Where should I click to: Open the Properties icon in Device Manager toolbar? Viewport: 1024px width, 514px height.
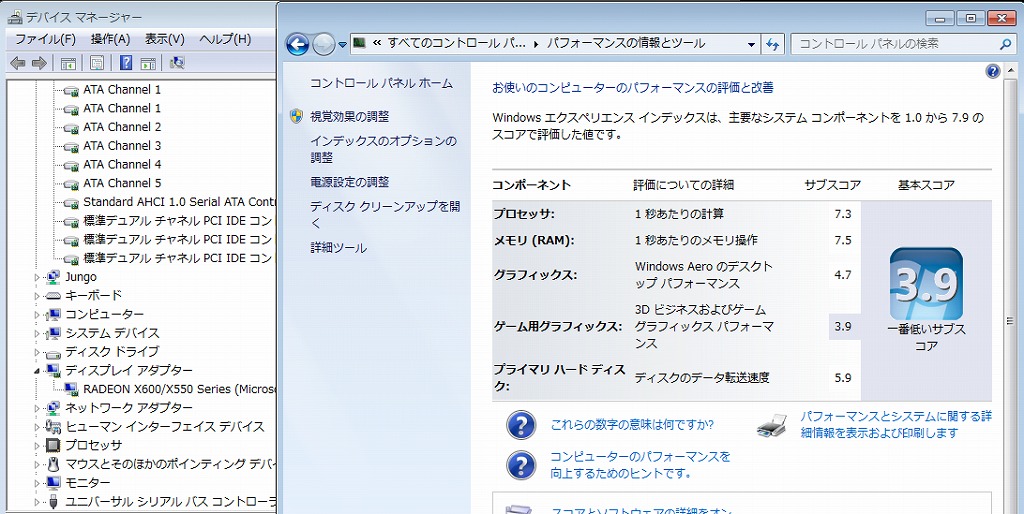coord(97,63)
